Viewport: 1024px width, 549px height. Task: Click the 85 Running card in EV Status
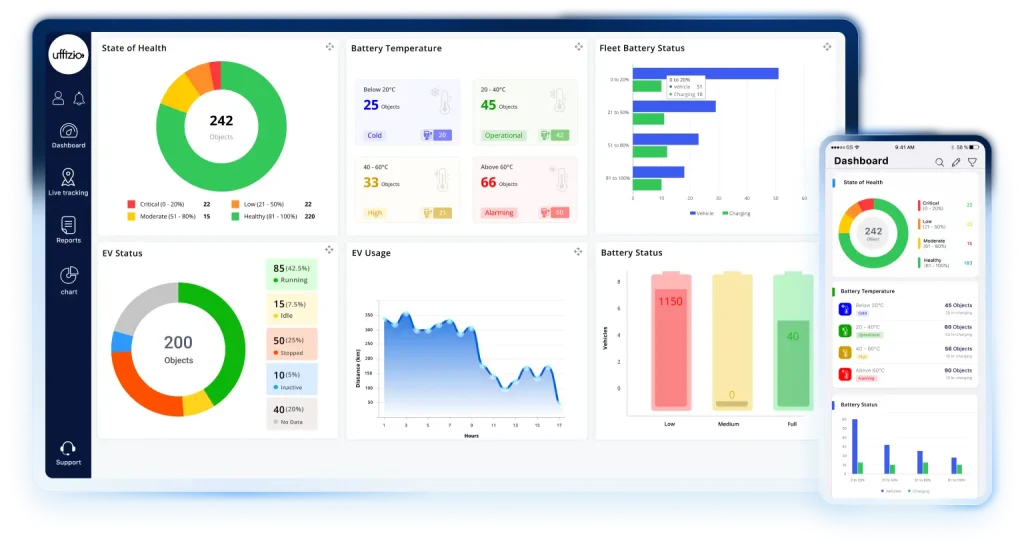pyautogui.click(x=292, y=273)
